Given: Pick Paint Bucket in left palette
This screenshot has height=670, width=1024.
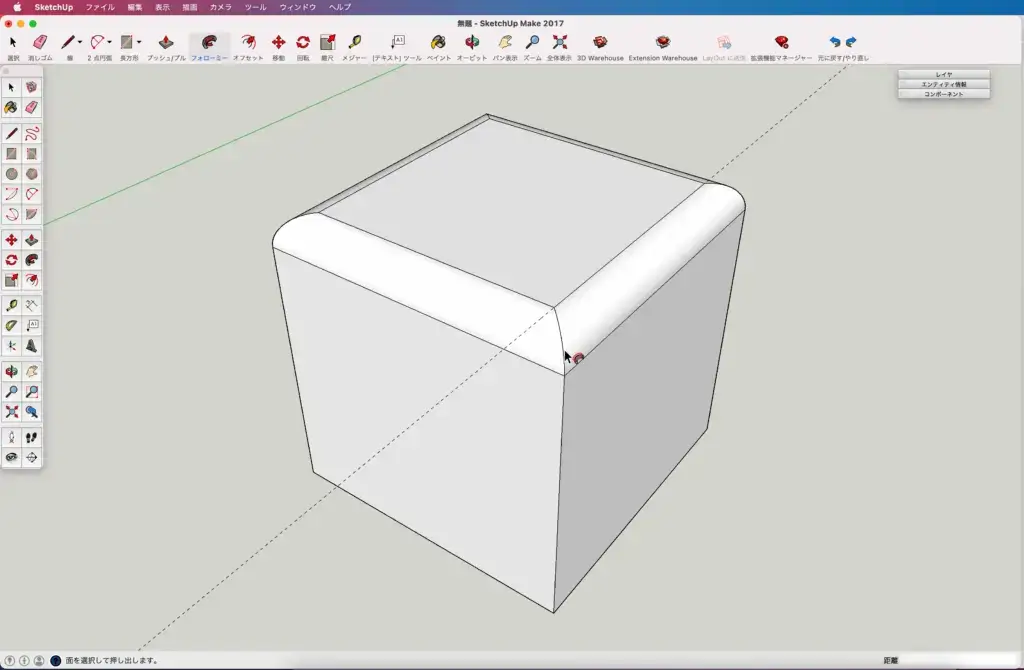Looking at the screenshot, I should [11, 107].
